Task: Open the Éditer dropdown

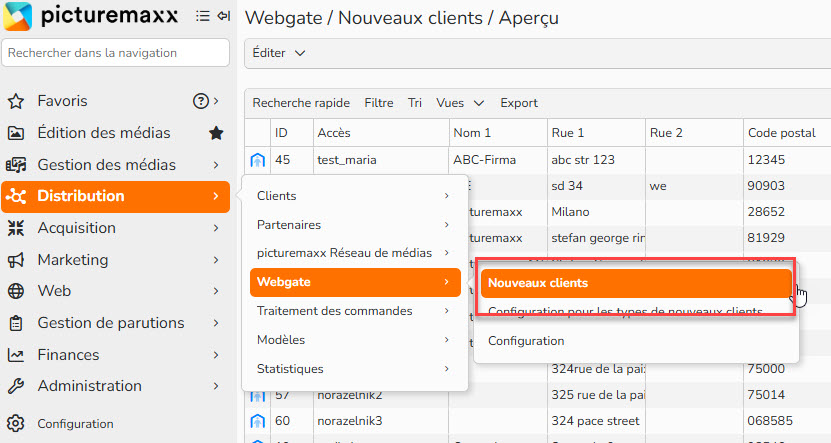Action: (x=279, y=53)
